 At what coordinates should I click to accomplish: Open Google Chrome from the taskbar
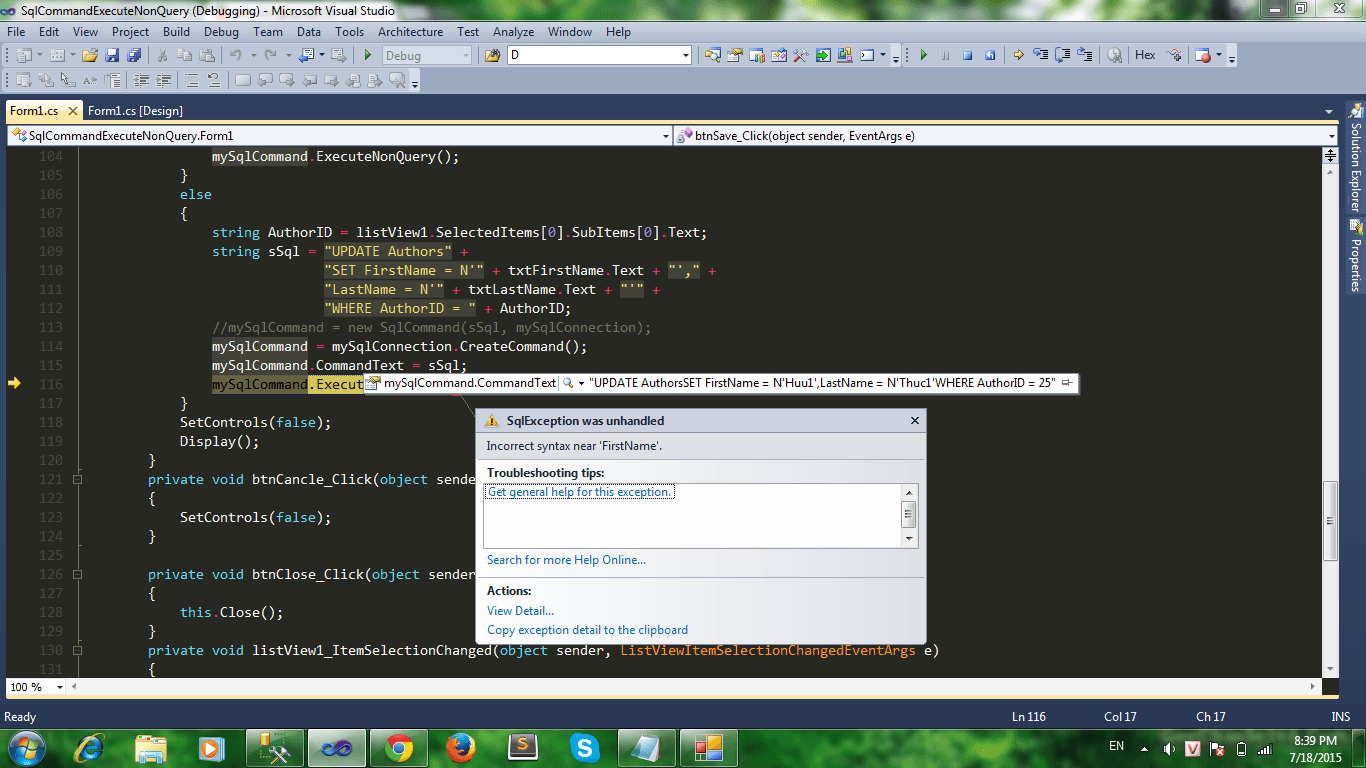(399, 747)
